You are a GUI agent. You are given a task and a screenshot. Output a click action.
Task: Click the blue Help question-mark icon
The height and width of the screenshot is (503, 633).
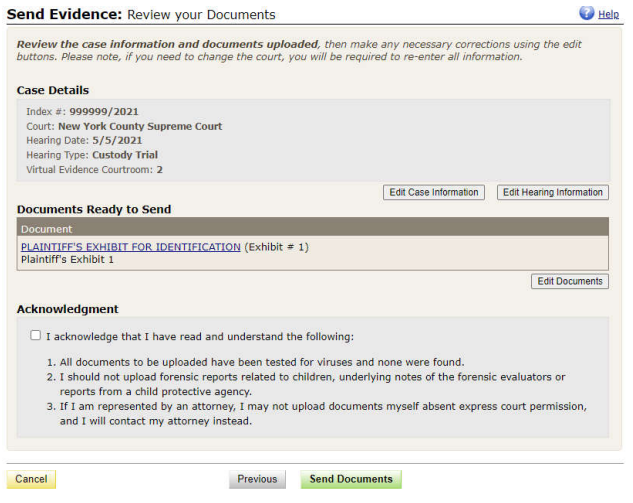[x=587, y=14]
